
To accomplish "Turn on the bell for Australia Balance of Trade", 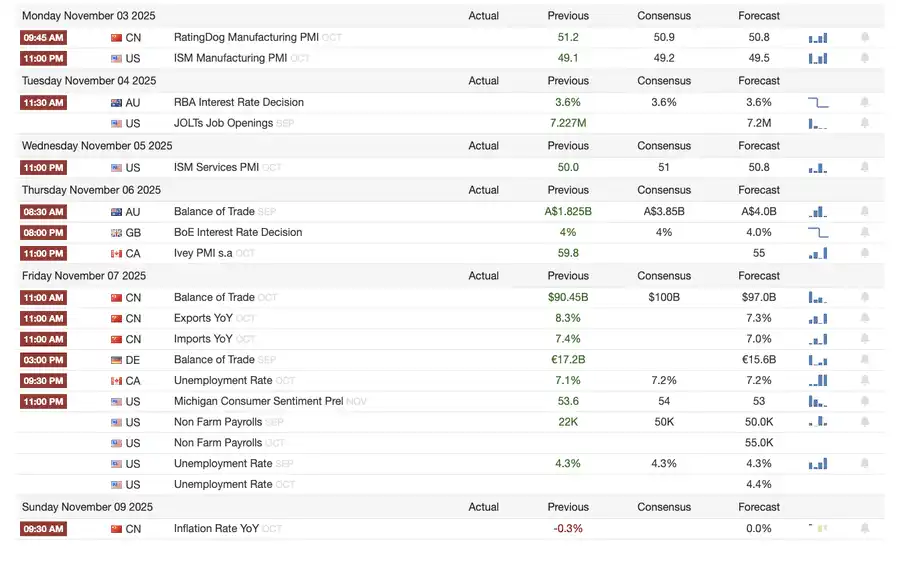I will [865, 212].
